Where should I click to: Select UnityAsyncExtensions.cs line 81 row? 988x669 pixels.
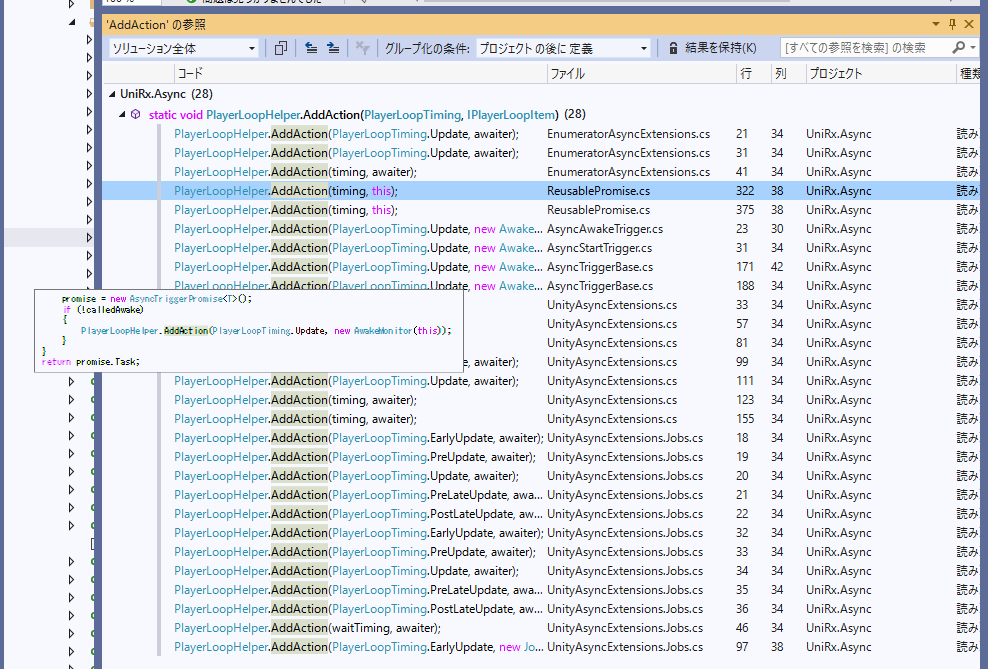[721, 343]
